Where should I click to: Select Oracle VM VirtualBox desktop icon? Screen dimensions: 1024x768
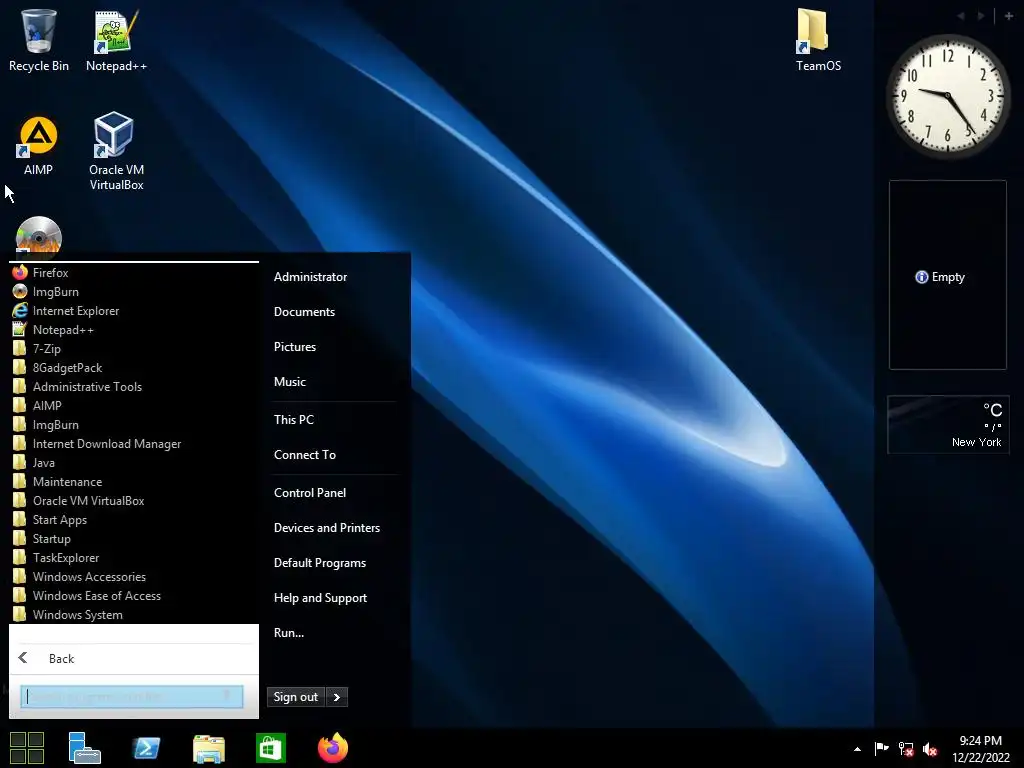116,151
